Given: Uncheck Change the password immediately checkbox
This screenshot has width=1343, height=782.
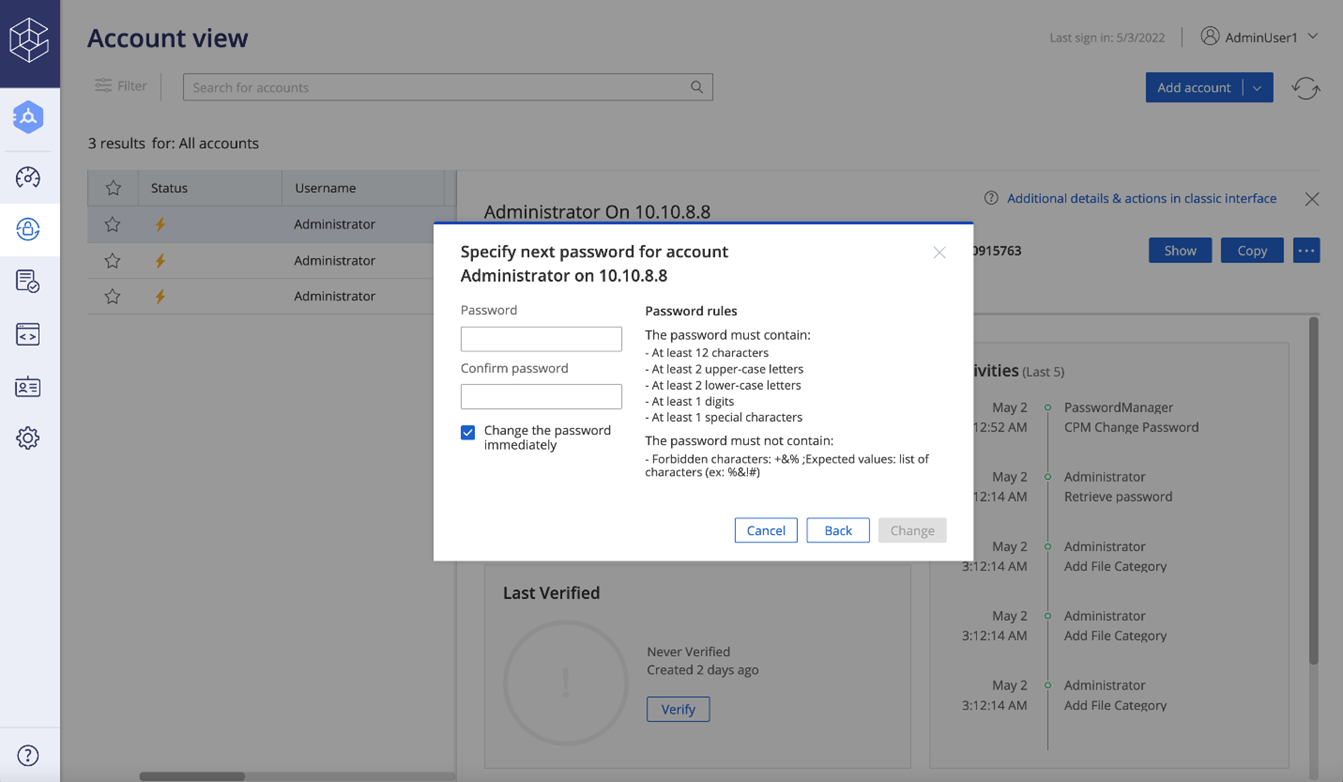Looking at the screenshot, I should pyautogui.click(x=468, y=432).
